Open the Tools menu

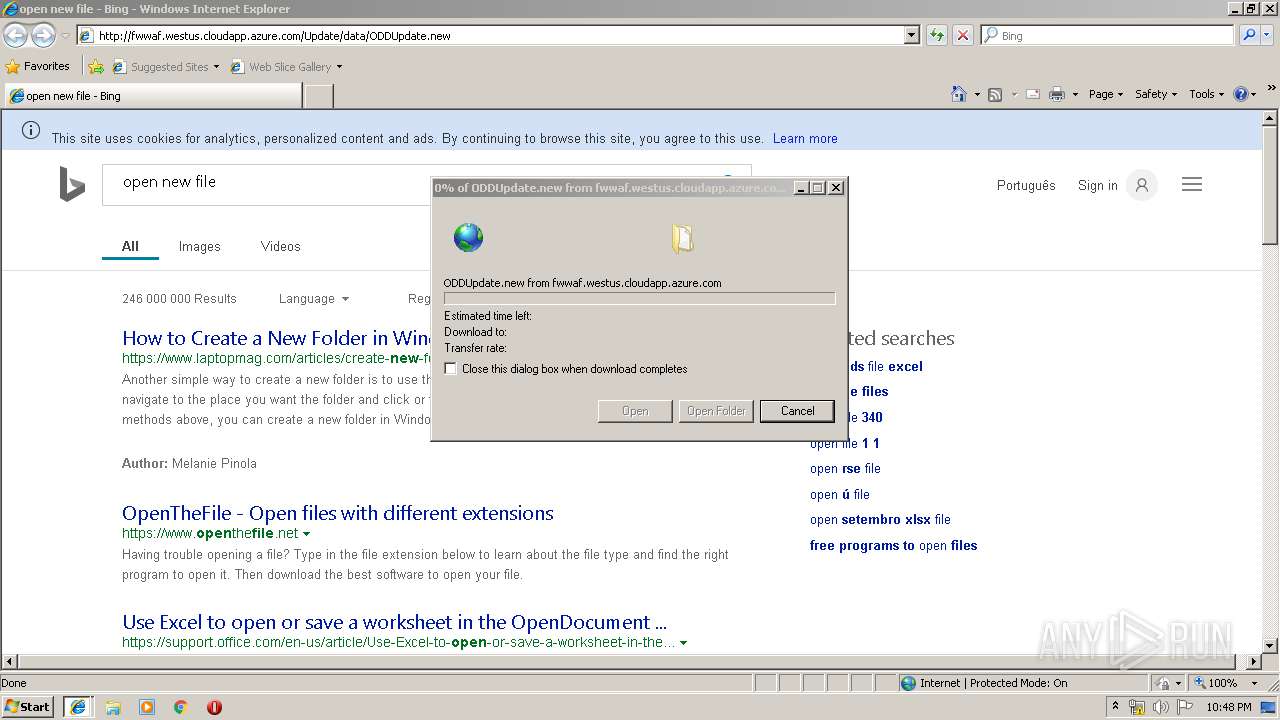(1206, 94)
